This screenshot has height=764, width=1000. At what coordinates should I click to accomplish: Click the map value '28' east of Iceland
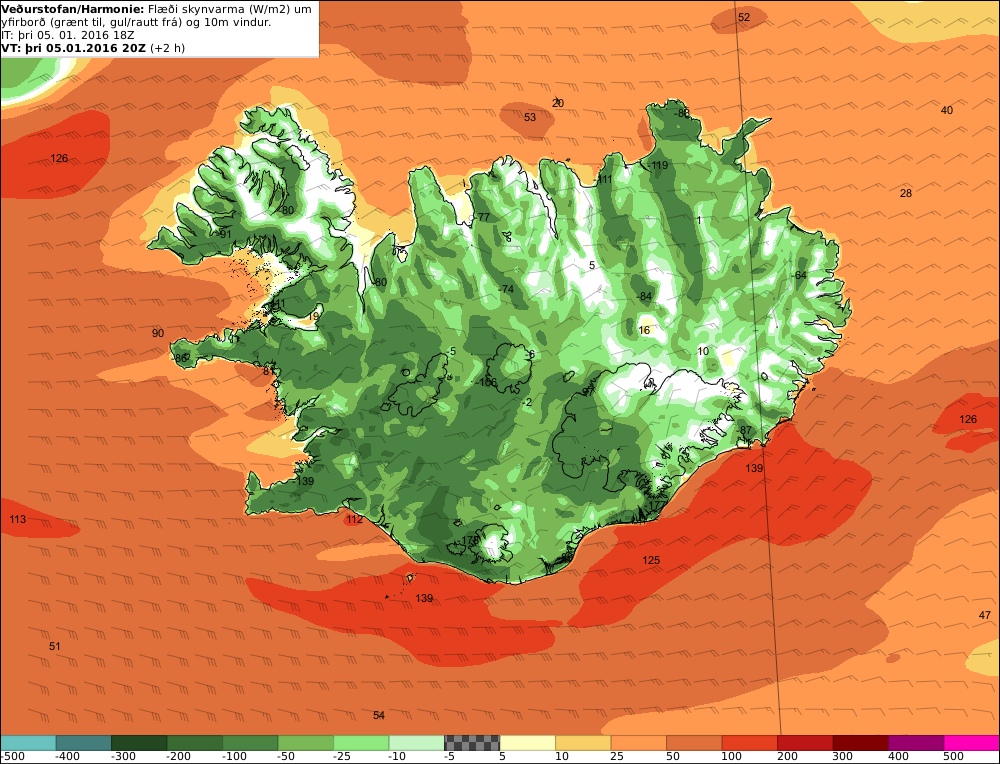coord(906,193)
